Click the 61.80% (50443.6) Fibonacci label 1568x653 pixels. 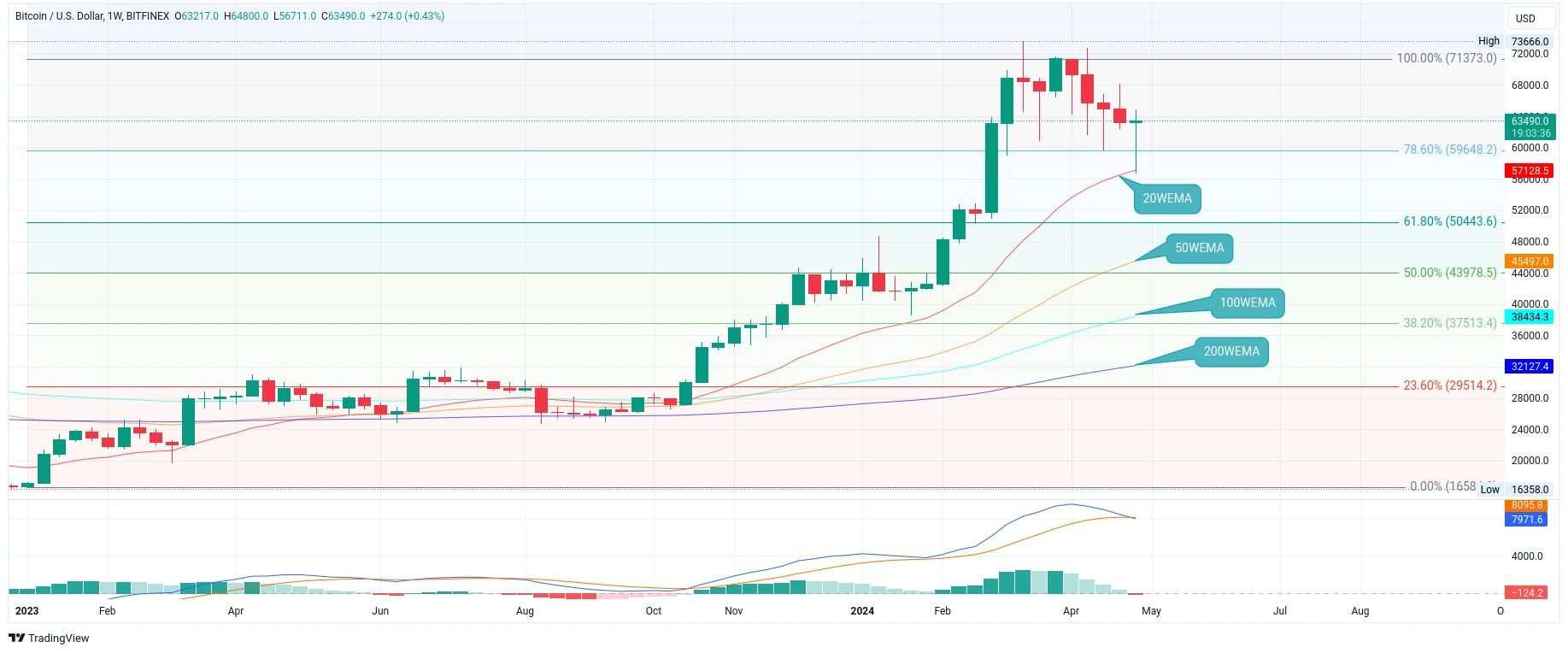pos(1450,221)
